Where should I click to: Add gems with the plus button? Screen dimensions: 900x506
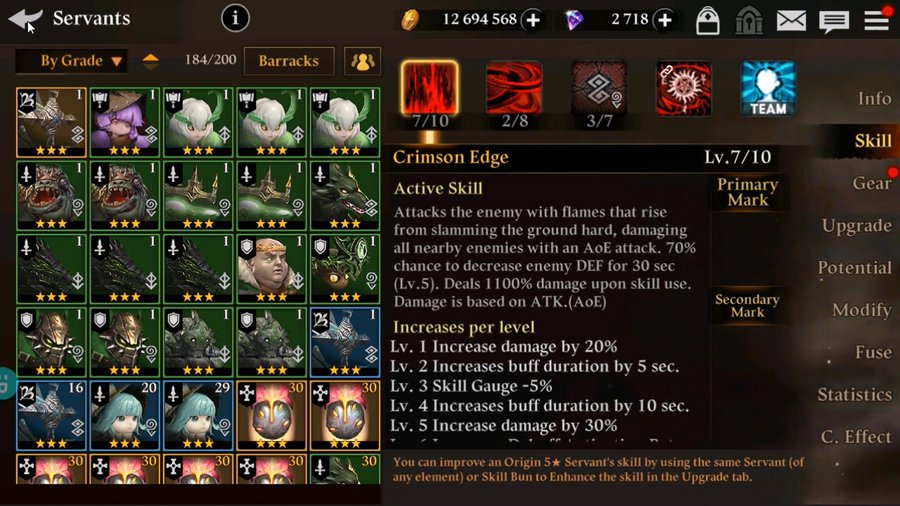tap(664, 20)
